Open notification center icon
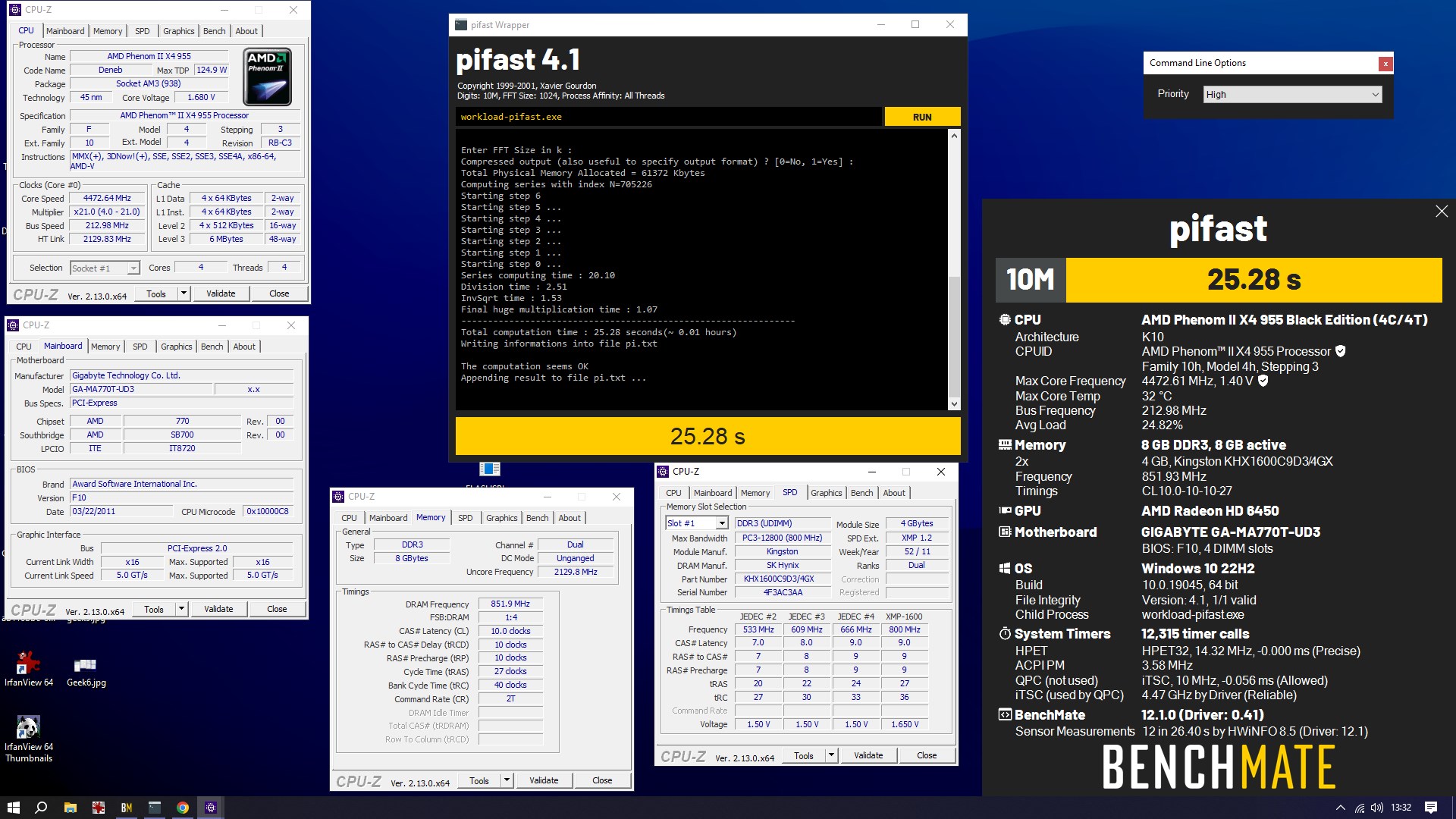The height and width of the screenshot is (819, 1456). point(1431,808)
